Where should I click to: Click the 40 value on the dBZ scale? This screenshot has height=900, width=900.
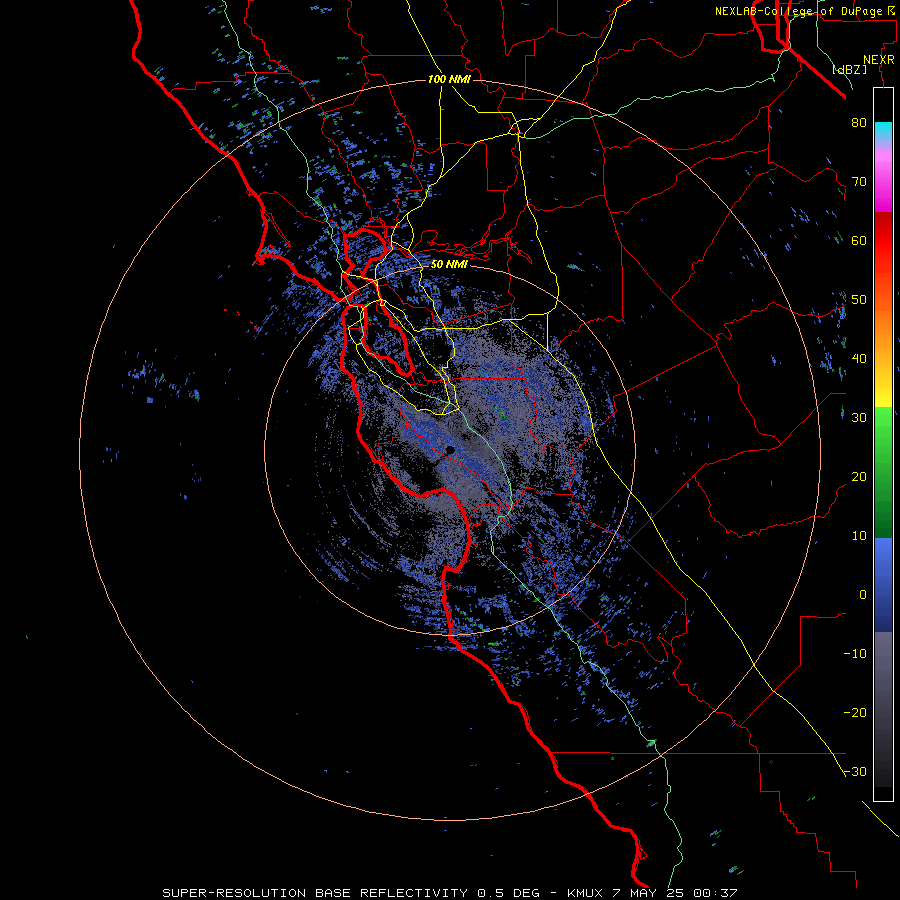[859, 359]
